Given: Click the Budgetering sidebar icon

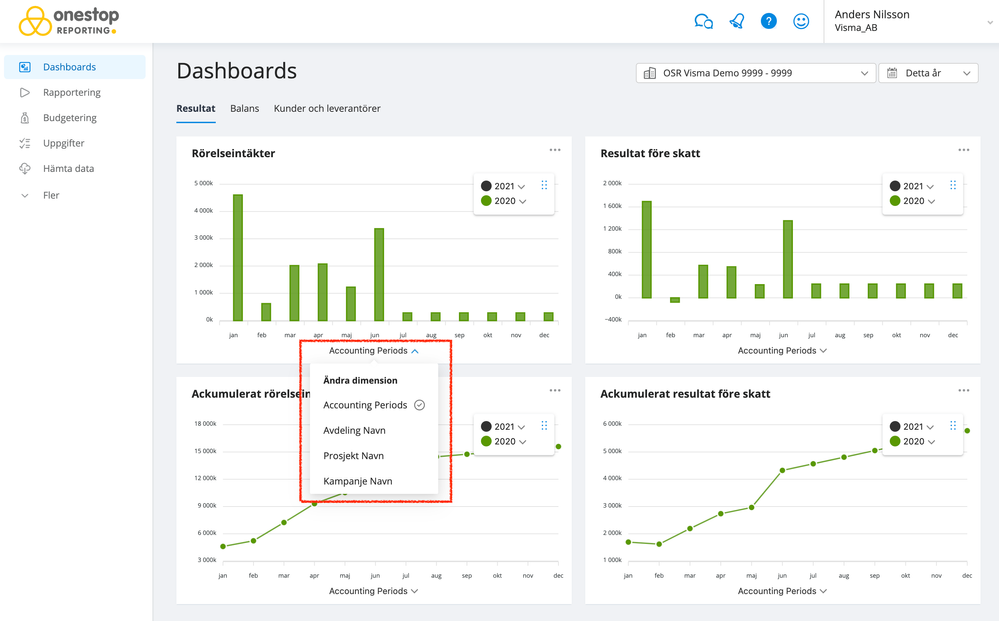Looking at the screenshot, I should click(25, 118).
